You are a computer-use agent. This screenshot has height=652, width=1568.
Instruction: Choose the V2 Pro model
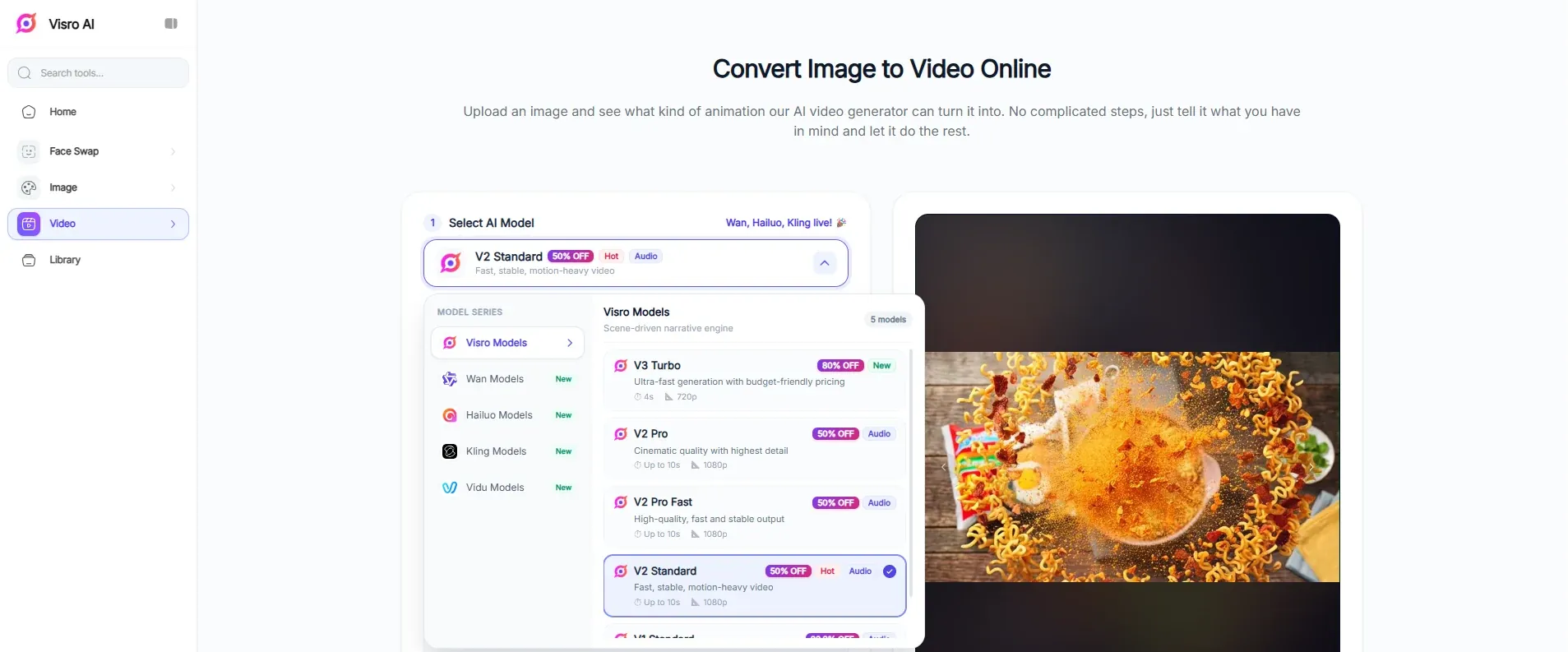pos(755,449)
